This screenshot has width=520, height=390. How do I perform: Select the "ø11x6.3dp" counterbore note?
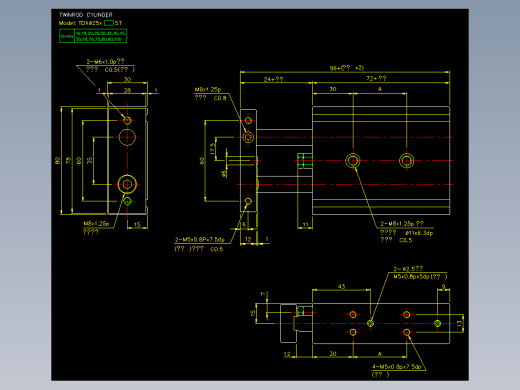click(419, 233)
